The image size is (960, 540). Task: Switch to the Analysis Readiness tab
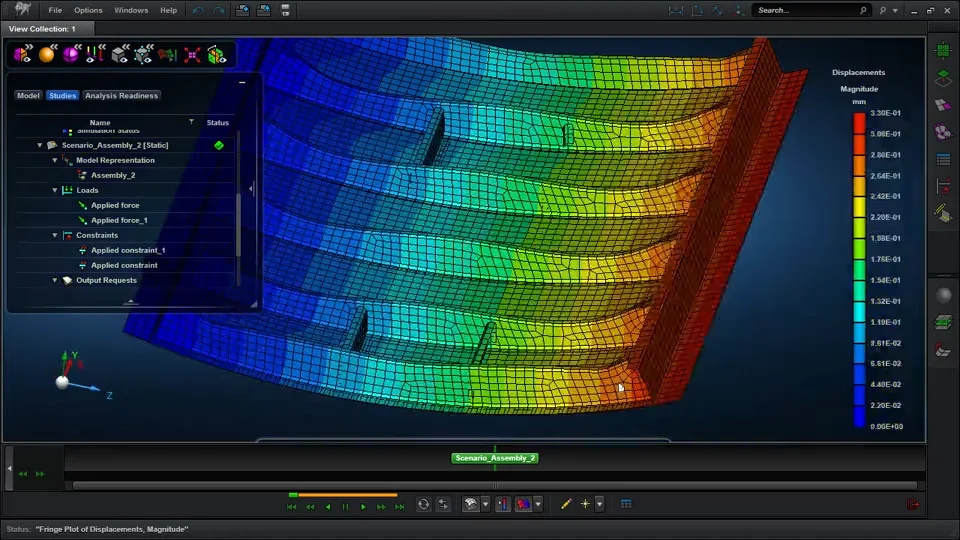click(121, 96)
